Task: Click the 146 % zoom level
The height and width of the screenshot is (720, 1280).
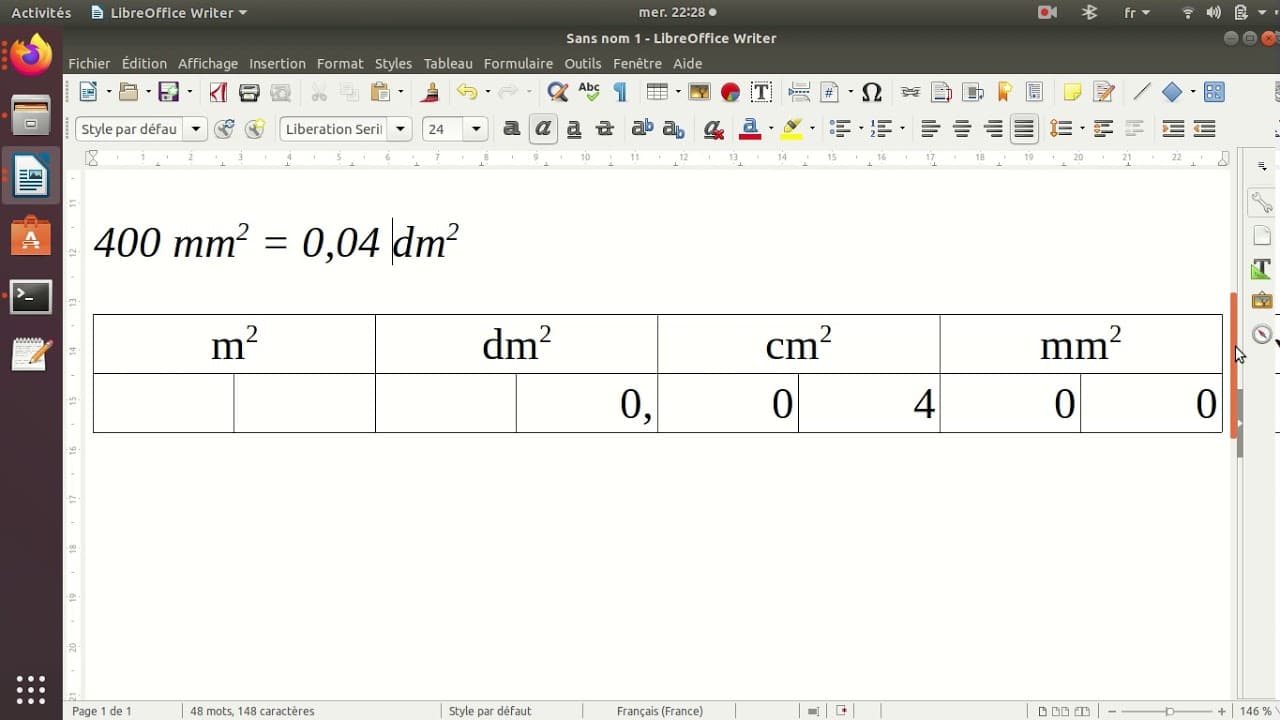Action: point(1257,711)
